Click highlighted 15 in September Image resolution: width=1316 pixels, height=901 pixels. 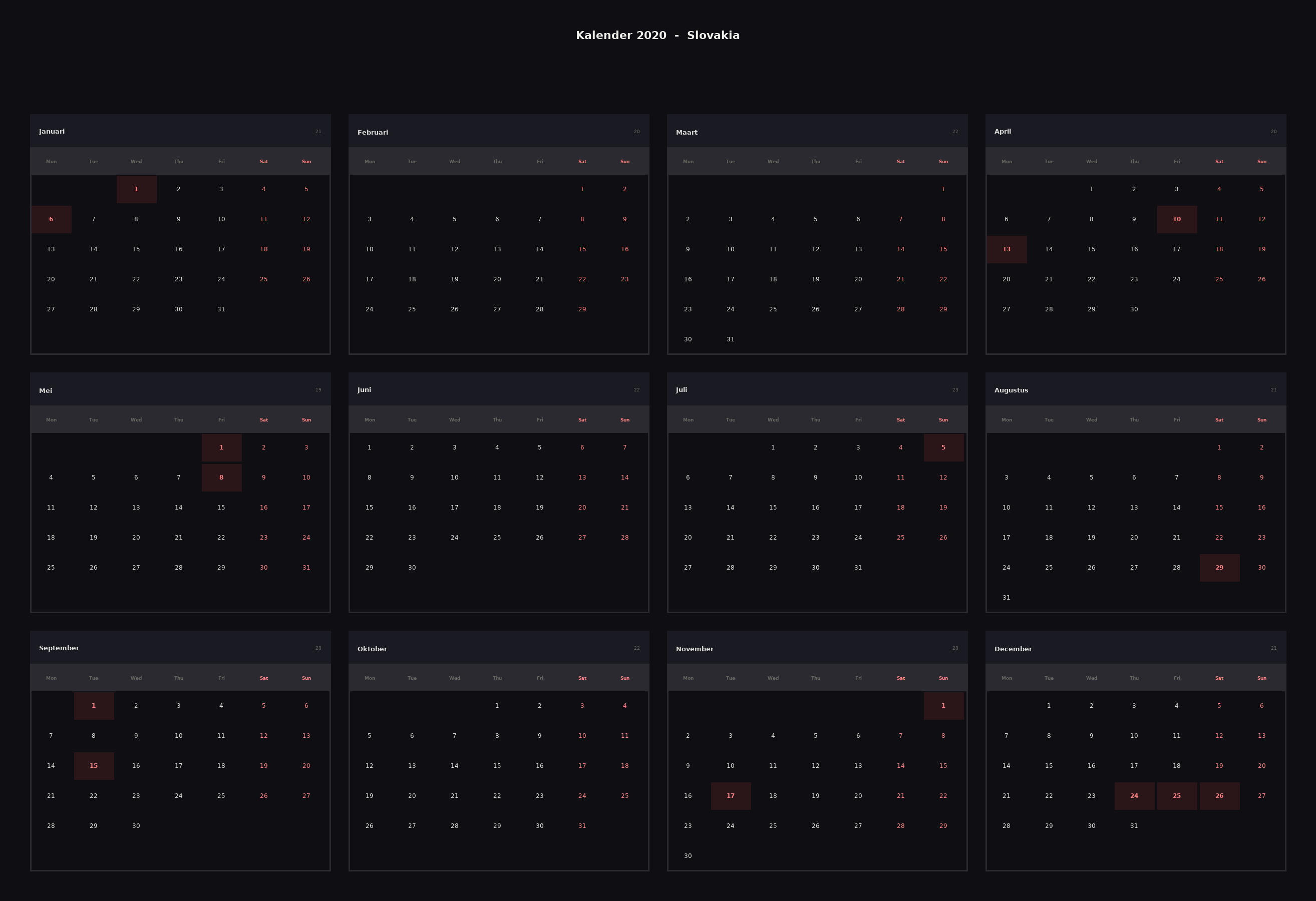[x=94, y=766]
